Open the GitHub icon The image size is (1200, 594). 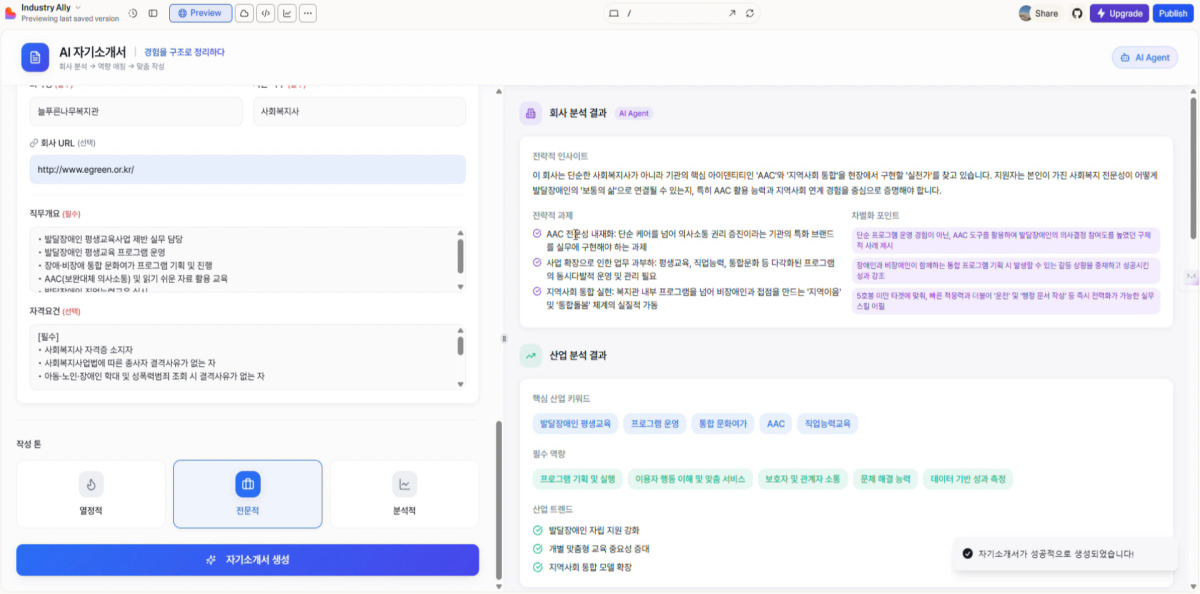click(x=1077, y=13)
